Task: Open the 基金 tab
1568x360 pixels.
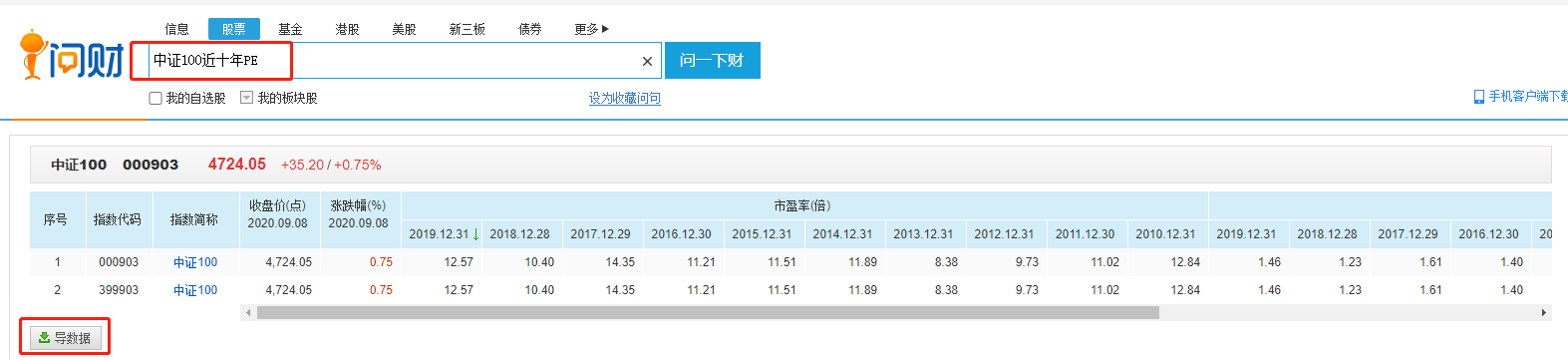Action: 290,29
